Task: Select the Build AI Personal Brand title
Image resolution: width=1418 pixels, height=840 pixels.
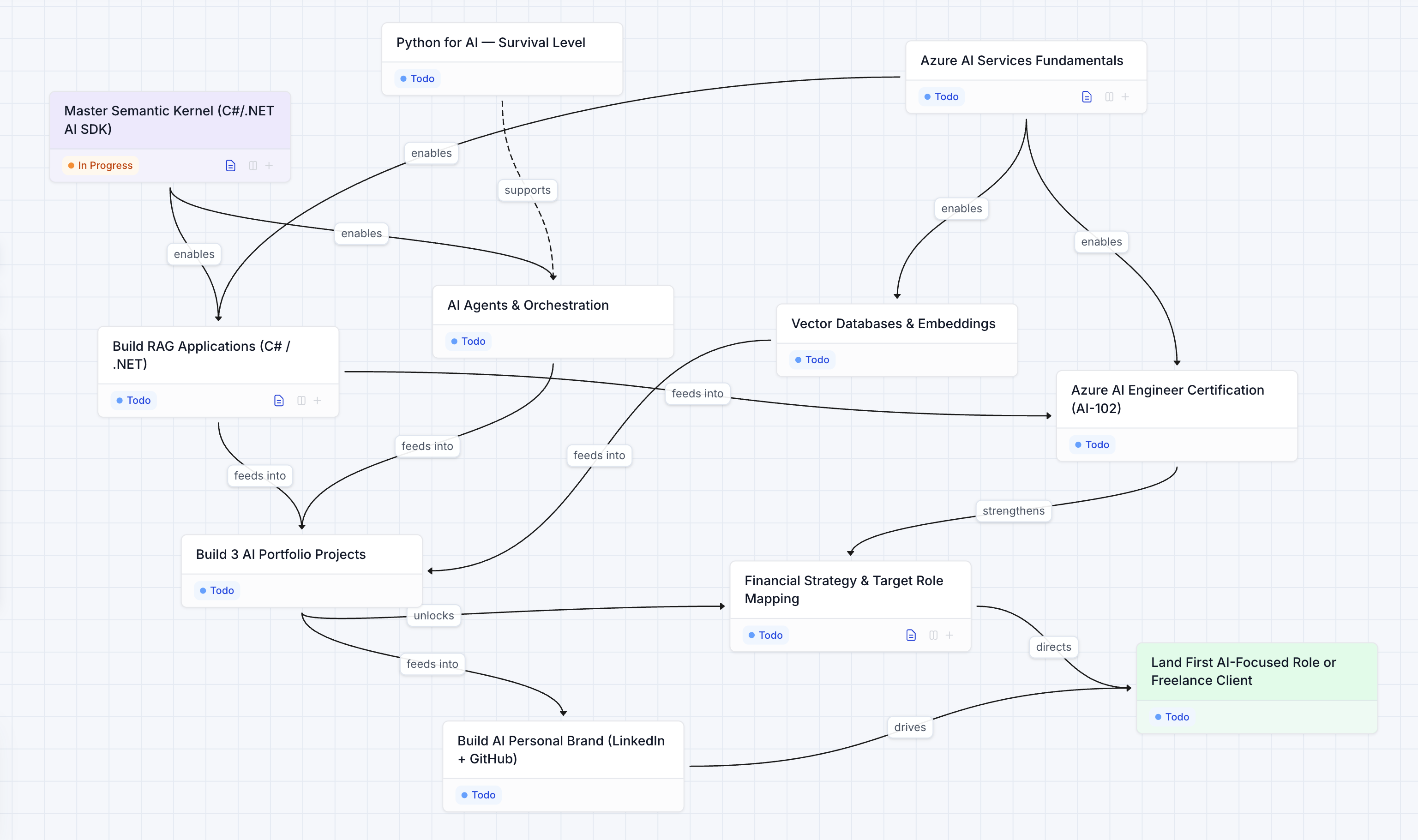Action: click(x=561, y=750)
